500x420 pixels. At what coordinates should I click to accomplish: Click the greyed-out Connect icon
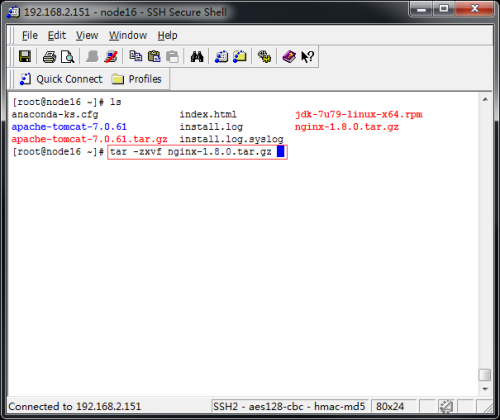tap(92, 56)
